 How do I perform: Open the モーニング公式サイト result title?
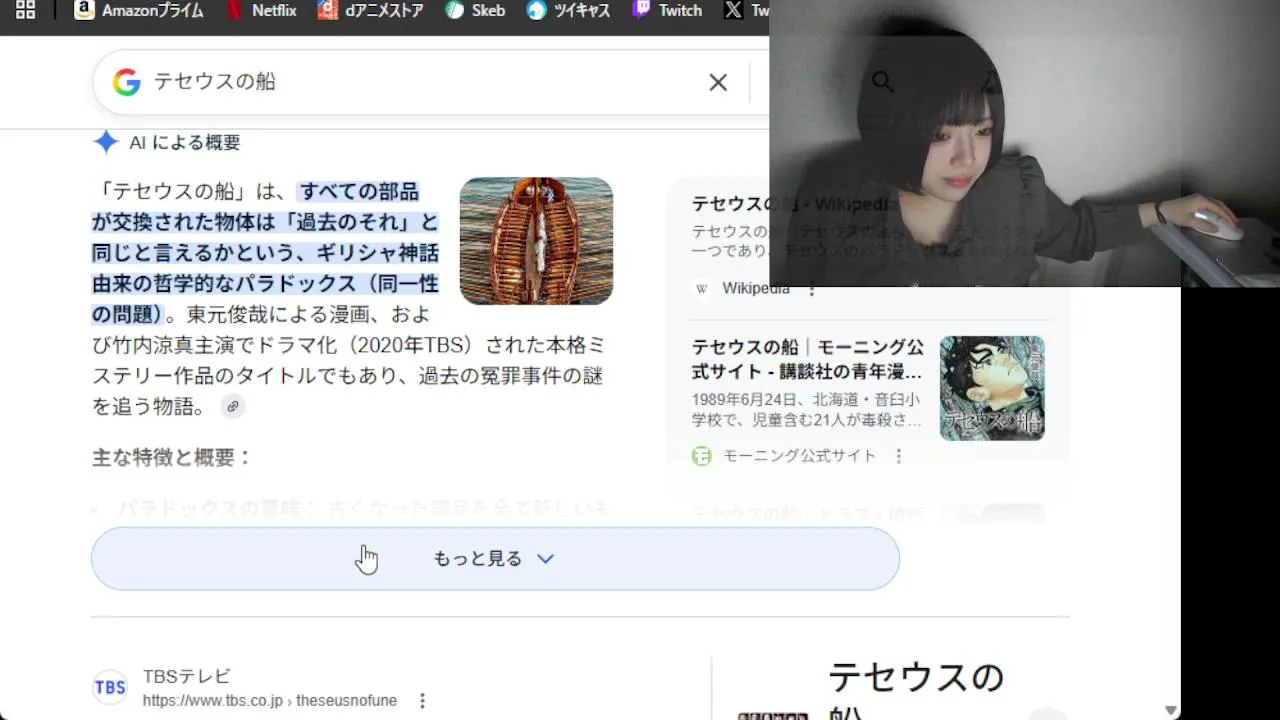tap(808, 360)
